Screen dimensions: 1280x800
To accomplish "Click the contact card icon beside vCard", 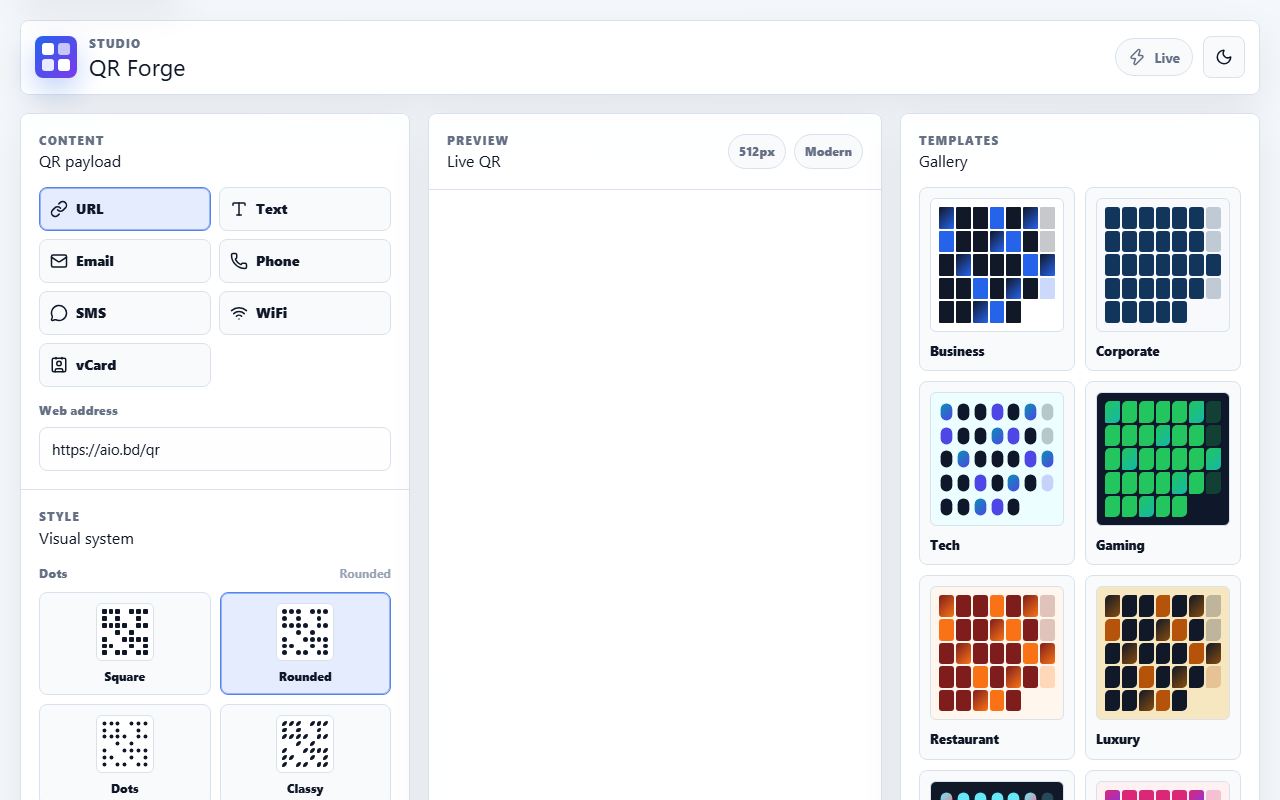I will tap(59, 365).
